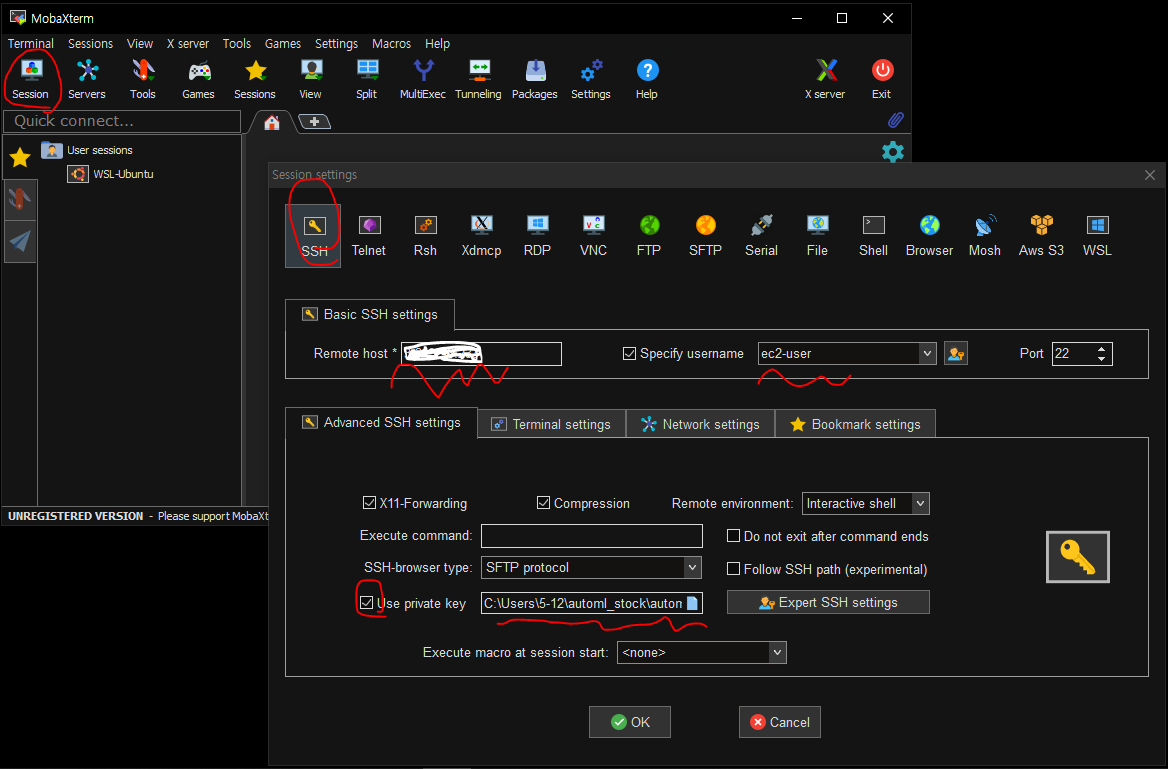Select the File session type
The height and width of the screenshot is (769, 1168).
(x=817, y=235)
